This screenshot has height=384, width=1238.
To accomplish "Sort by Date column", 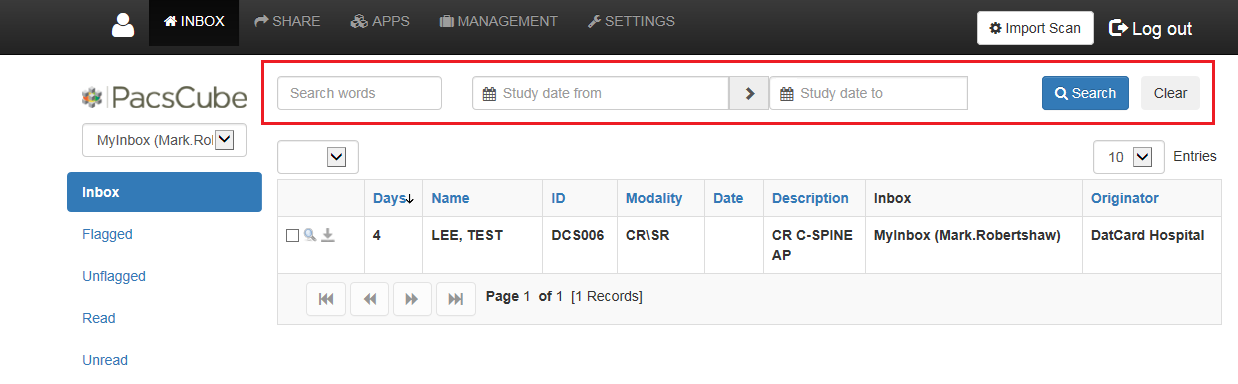I will [x=728, y=198].
